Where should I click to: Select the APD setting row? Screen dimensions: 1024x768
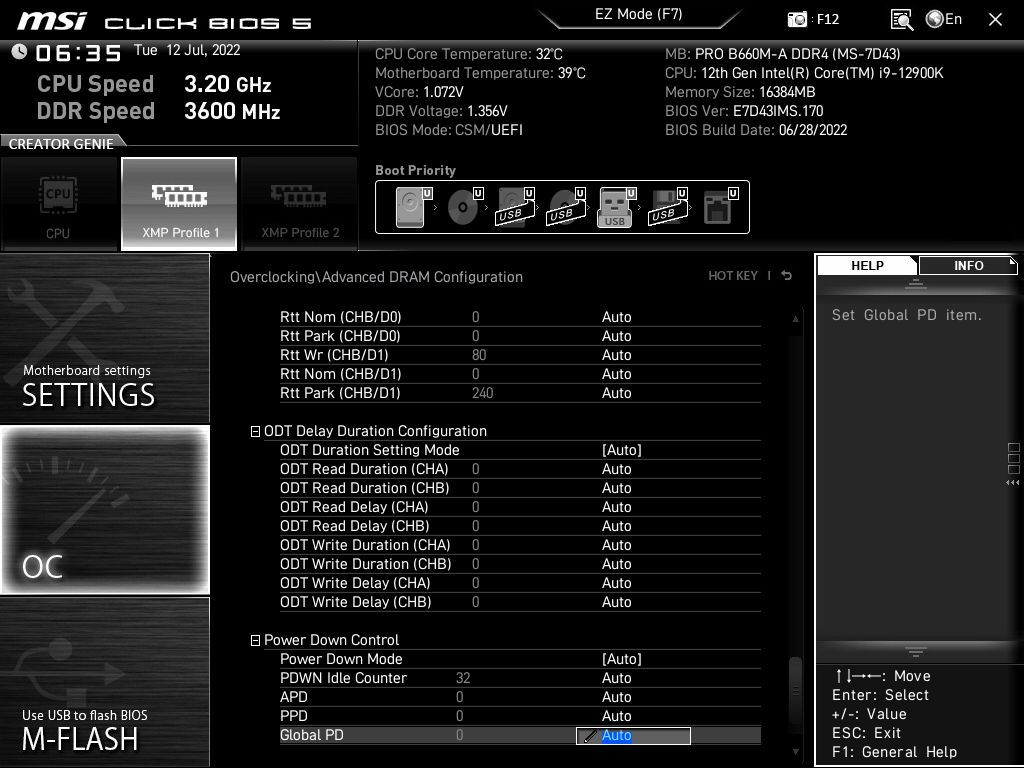[x=520, y=697]
